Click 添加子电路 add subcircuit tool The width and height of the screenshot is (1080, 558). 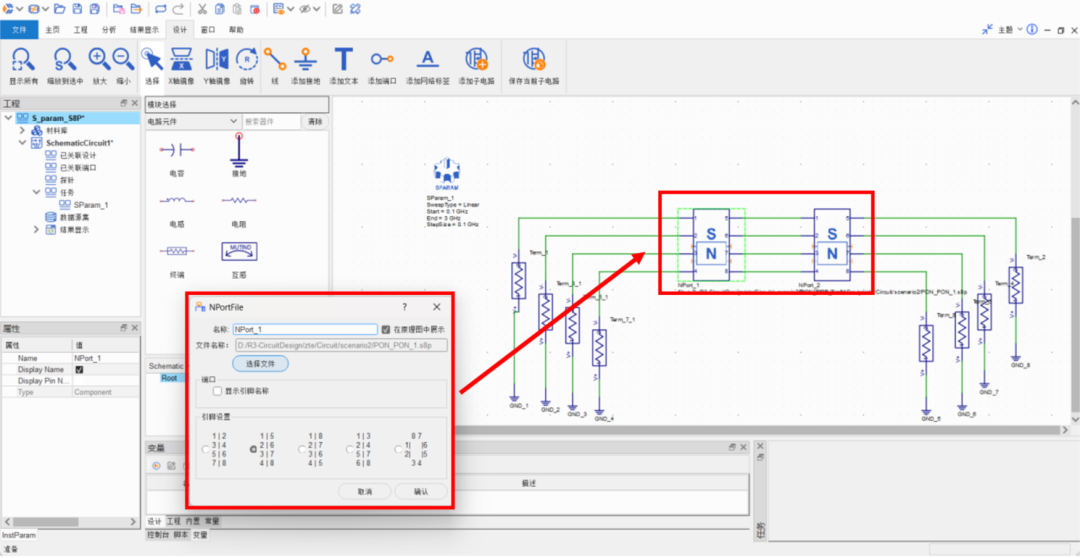pos(476,66)
